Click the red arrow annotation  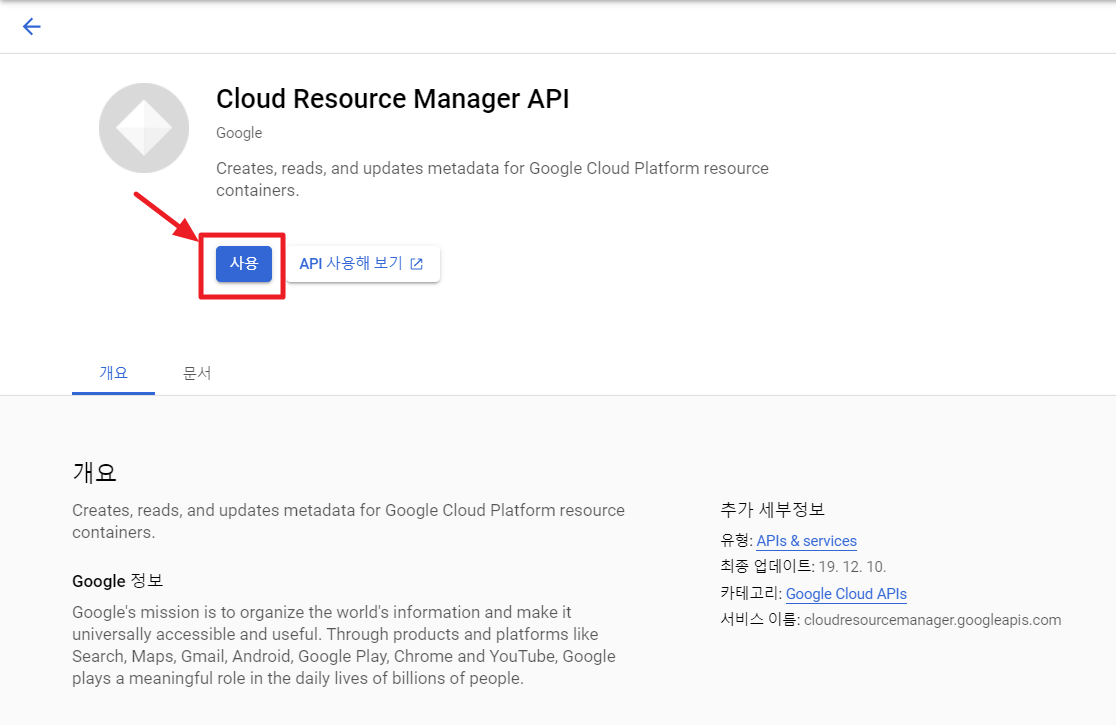pos(168,217)
